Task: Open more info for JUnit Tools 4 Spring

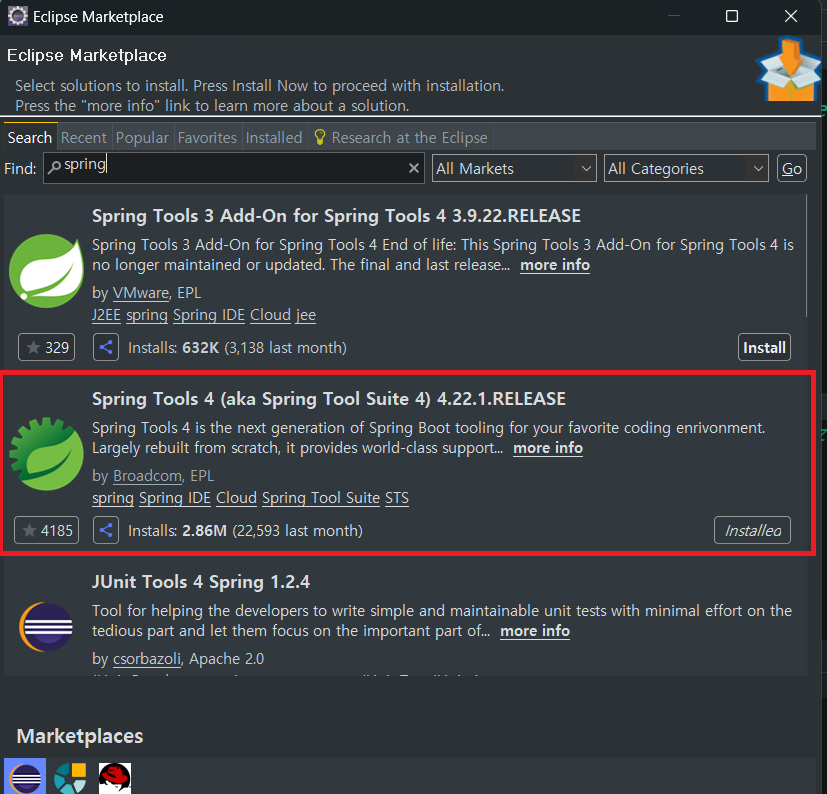Action: tap(535, 631)
